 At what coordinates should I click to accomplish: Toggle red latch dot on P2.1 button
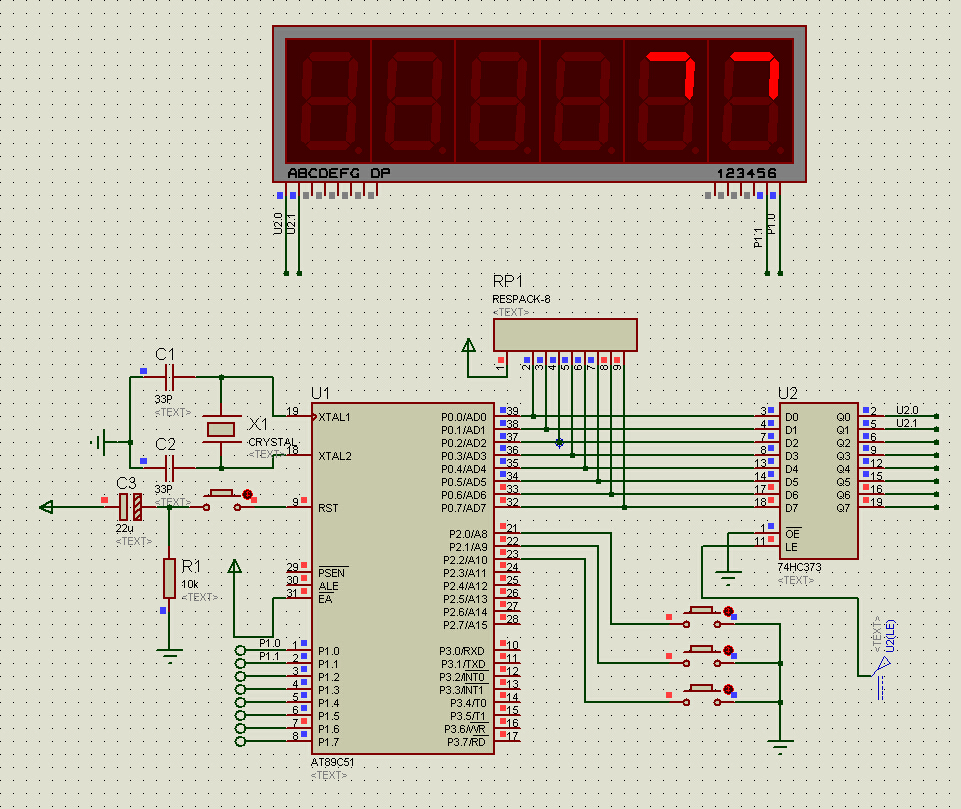[x=728, y=650]
